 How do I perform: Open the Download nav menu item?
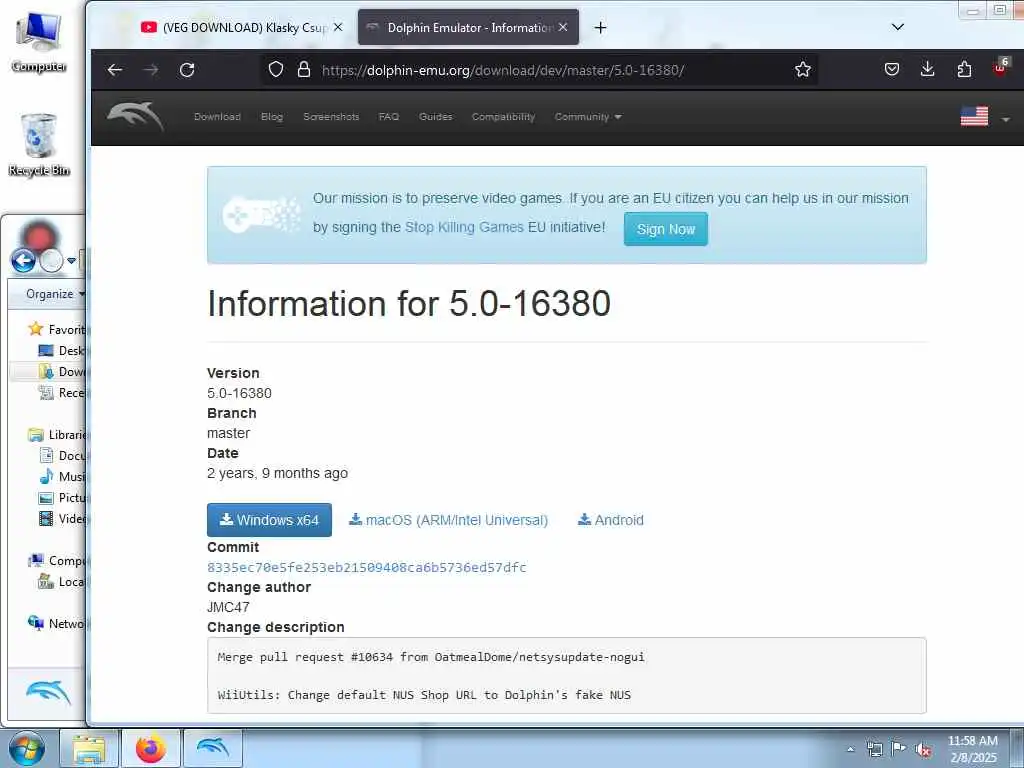click(x=217, y=117)
